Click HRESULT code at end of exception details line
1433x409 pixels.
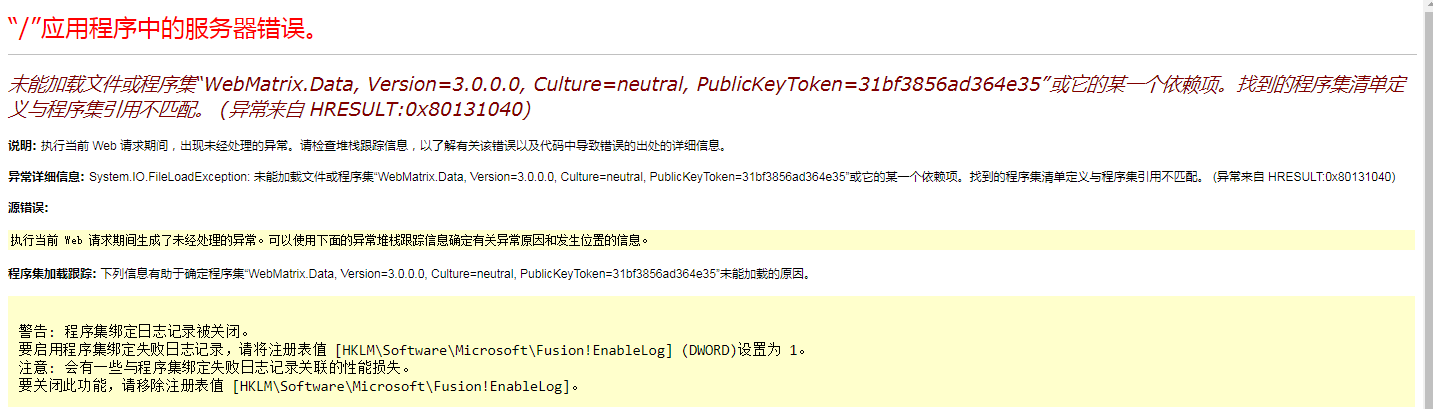(1331, 177)
